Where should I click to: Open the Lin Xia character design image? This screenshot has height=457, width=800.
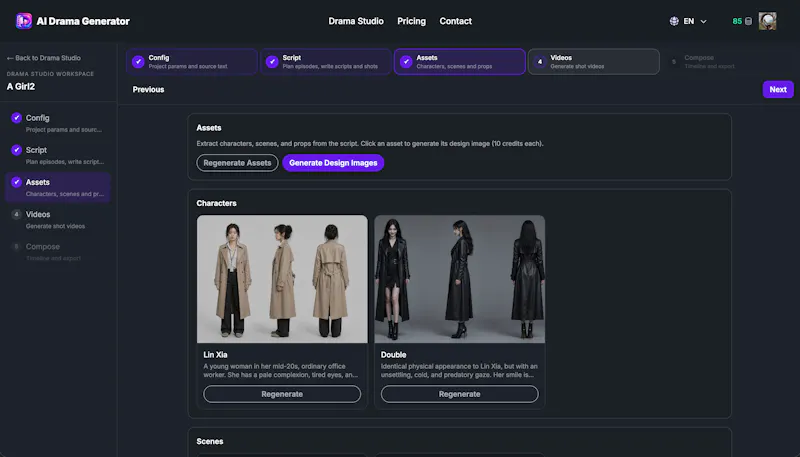[282, 279]
